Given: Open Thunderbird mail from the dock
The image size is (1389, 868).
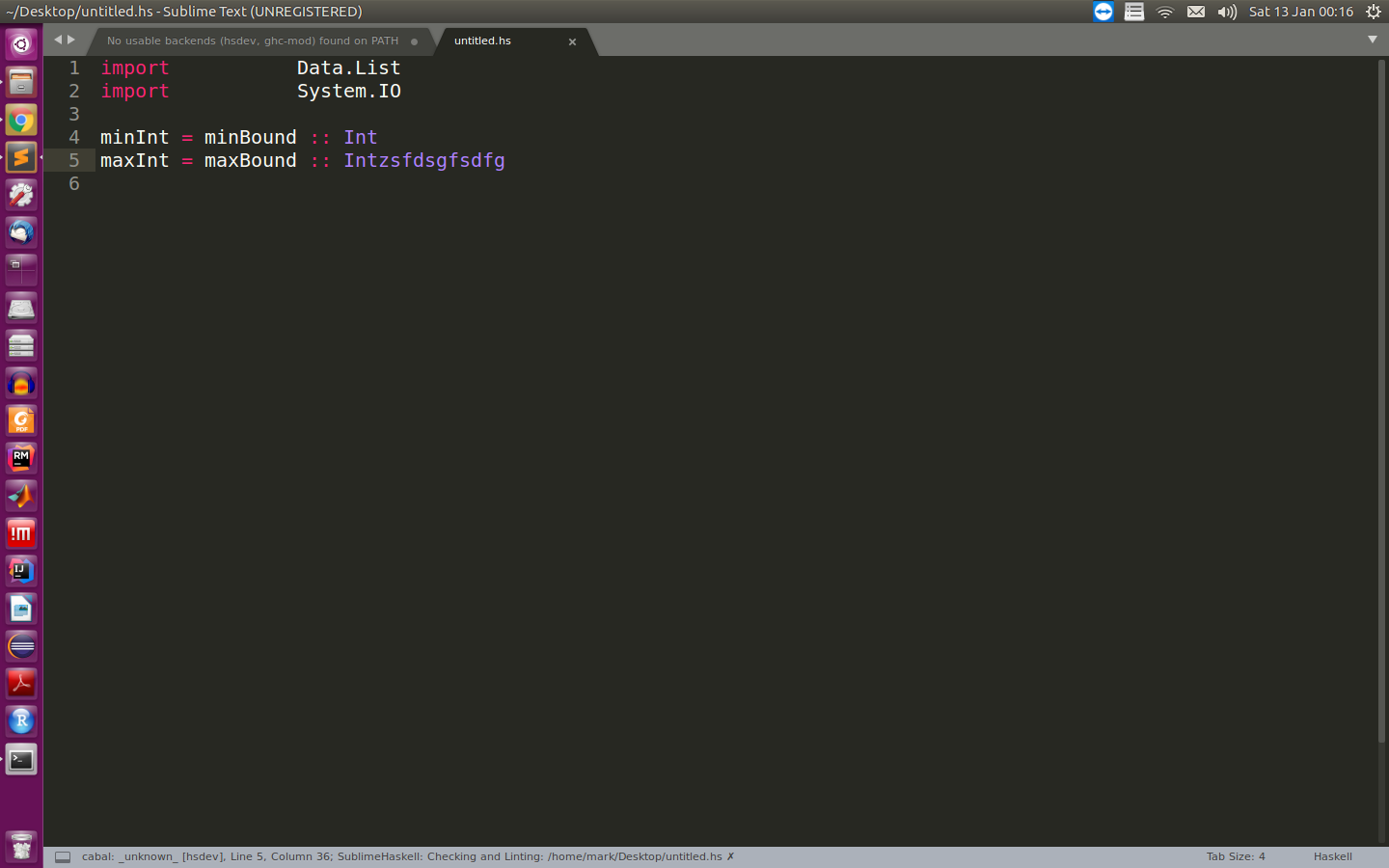Looking at the screenshot, I should click(21, 232).
